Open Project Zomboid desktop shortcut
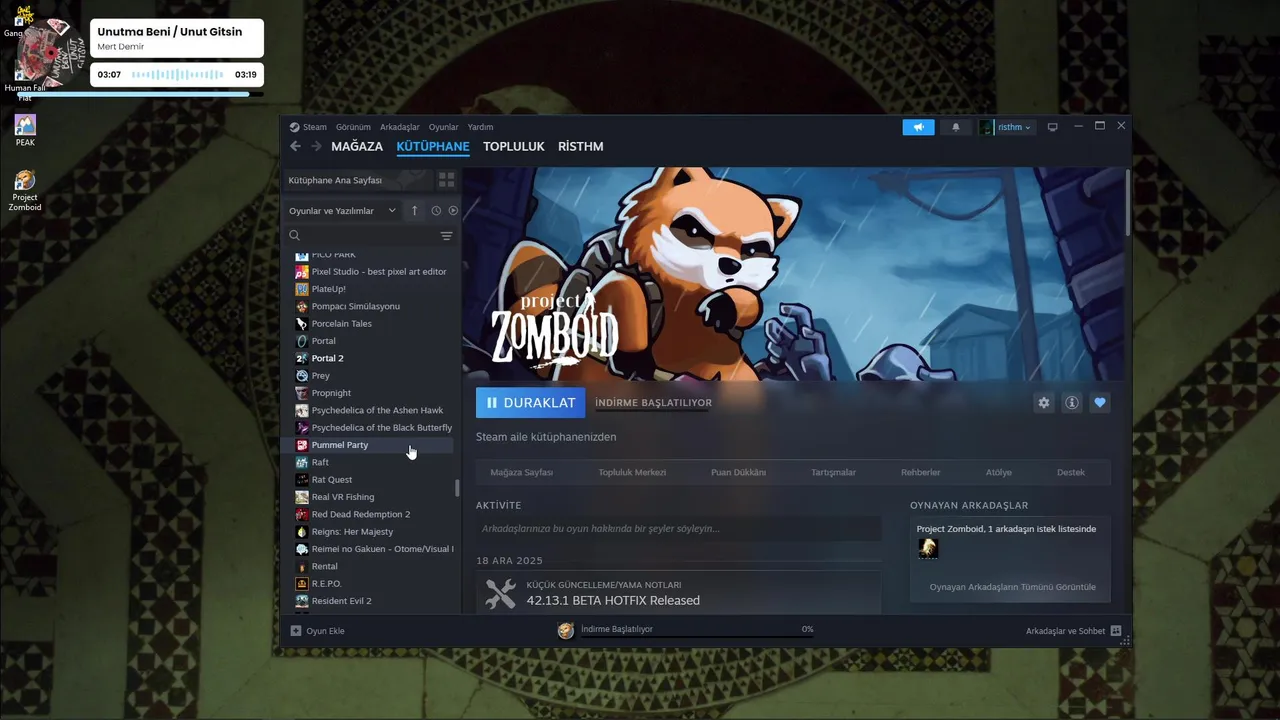 click(25, 190)
